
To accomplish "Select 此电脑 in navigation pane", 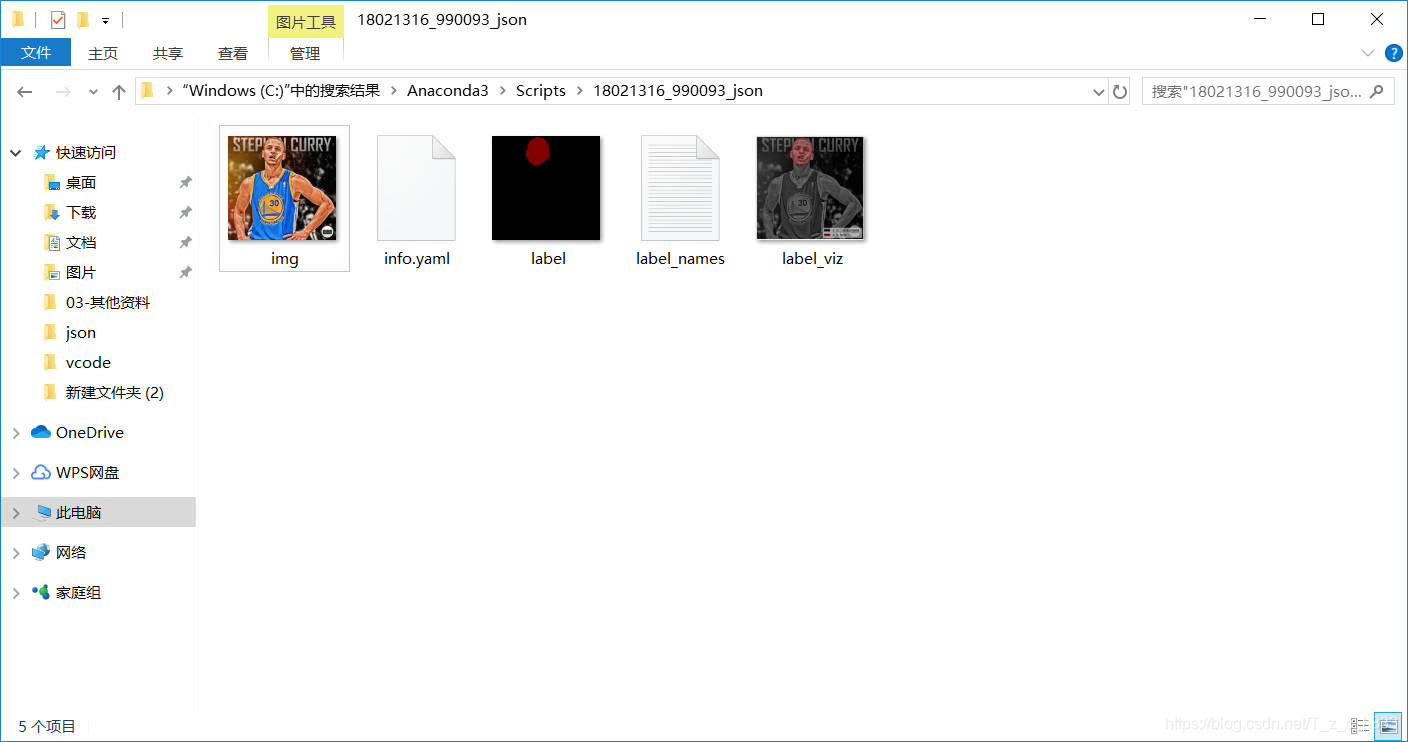I will [78, 513].
